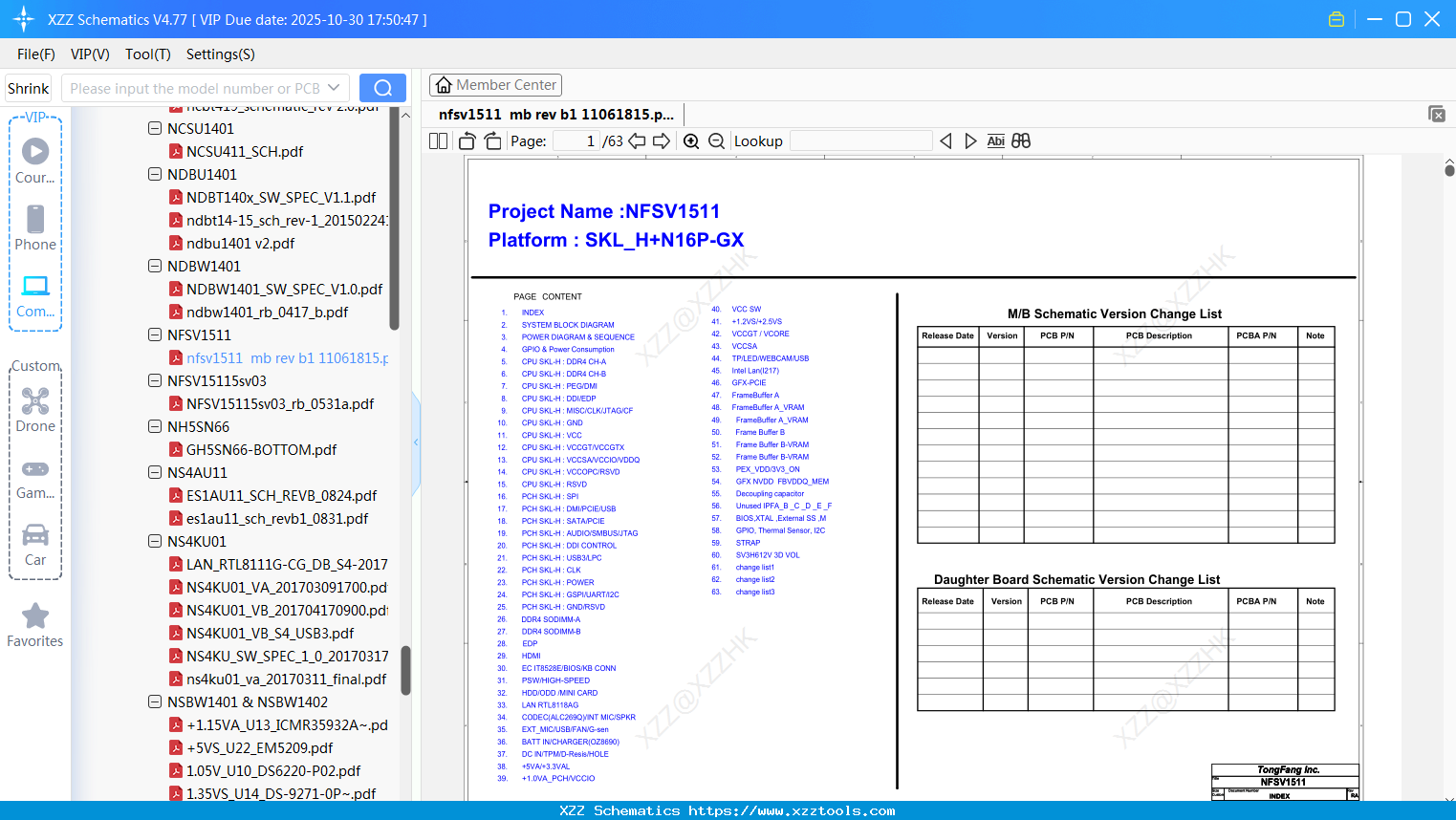Click the yellow briefcase icon in title bar

point(1336,19)
